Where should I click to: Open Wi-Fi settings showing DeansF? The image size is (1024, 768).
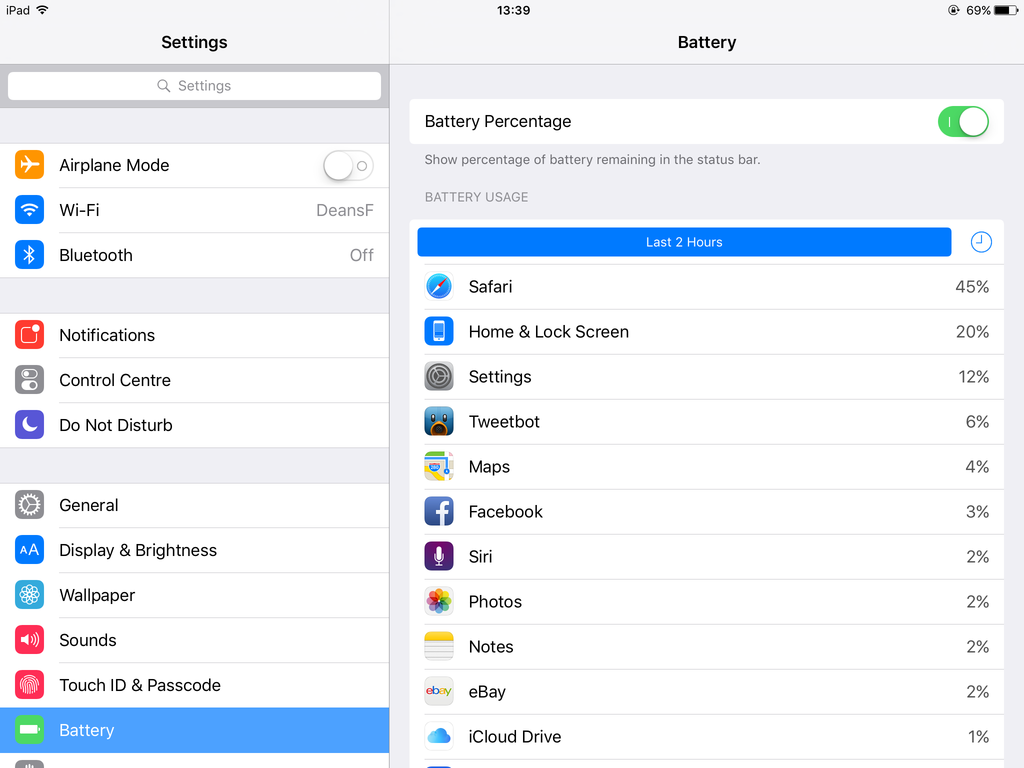pyautogui.click(x=195, y=210)
